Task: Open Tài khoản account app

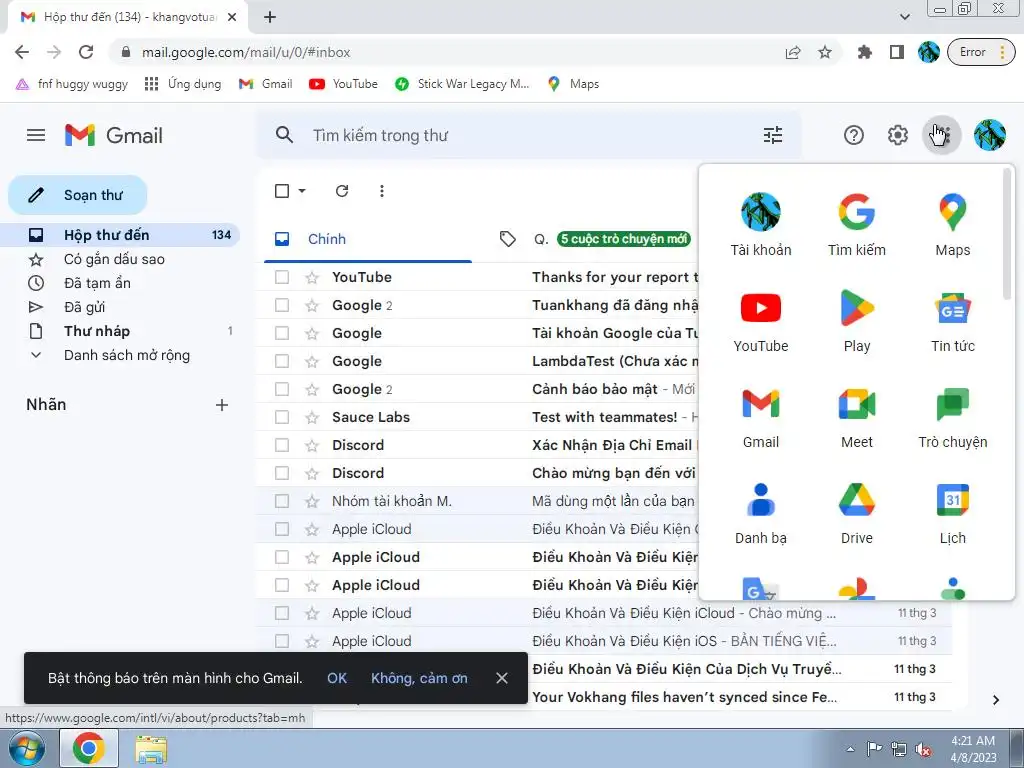Action: [761, 225]
